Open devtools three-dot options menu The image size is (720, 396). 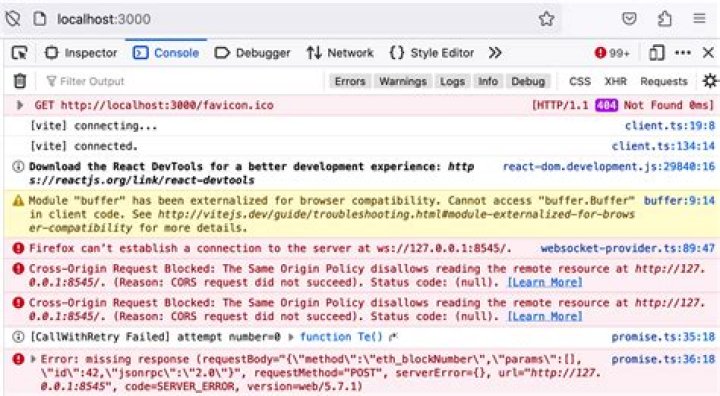click(683, 53)
